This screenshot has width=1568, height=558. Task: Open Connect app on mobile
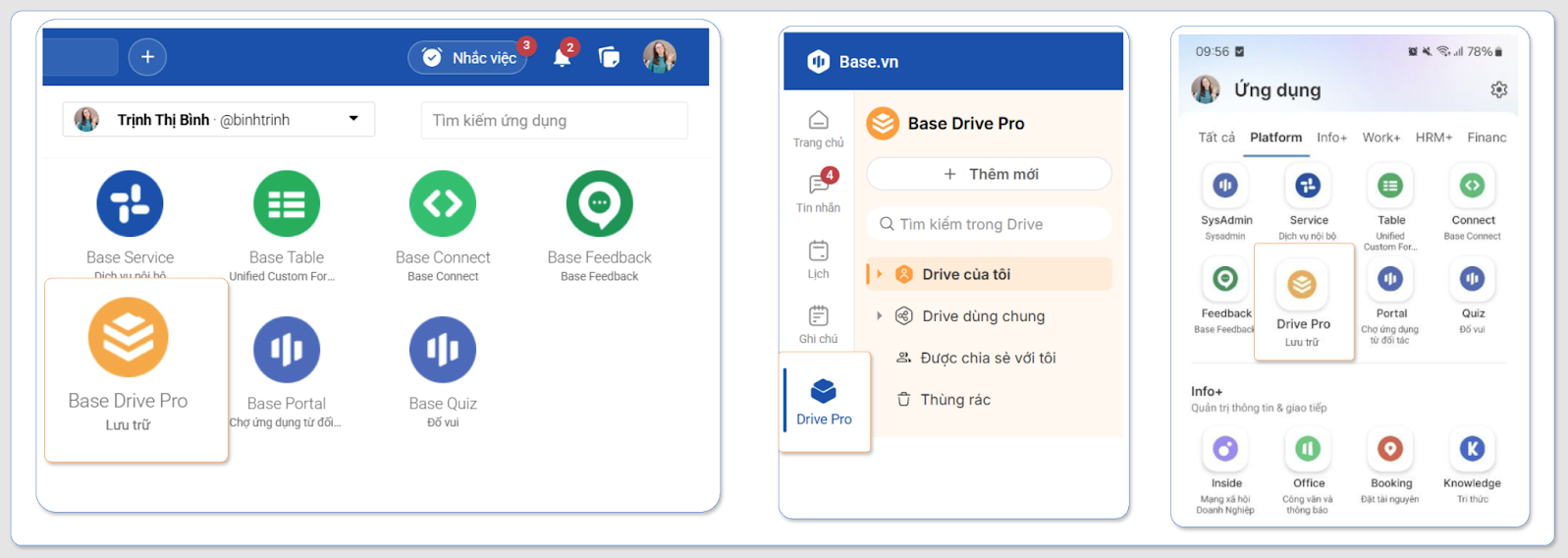coord(1473,186)
